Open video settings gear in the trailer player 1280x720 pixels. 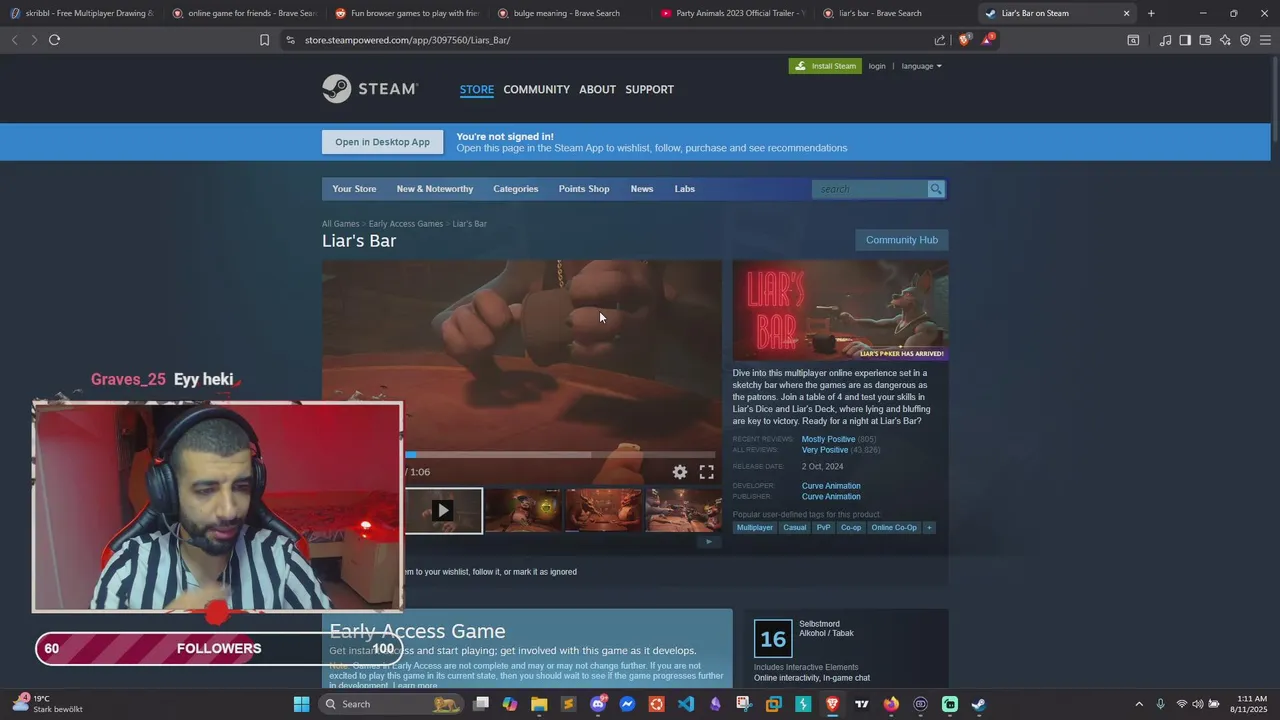[680, 472]
